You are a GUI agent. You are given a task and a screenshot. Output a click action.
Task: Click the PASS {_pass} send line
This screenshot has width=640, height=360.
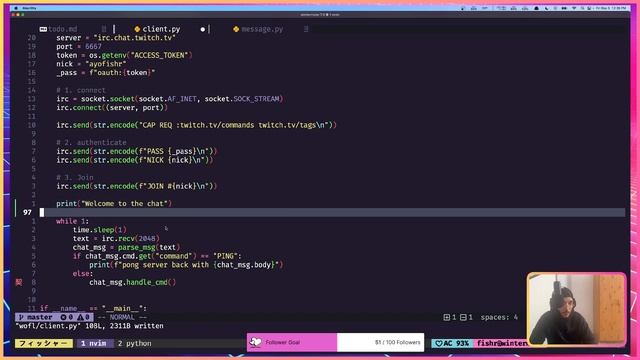click(x=137, y=151)
